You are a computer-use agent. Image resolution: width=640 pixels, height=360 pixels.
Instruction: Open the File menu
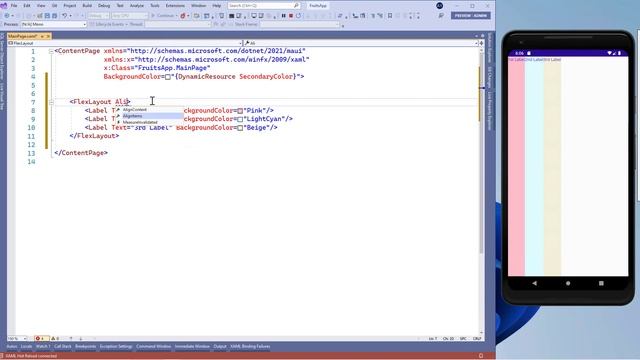click(14, 6)
